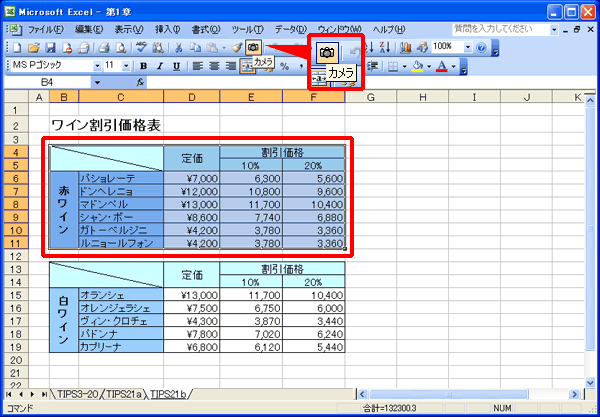Screen dimensions: 600x417
Task: Open the help question box dropdown arrow
Action: coord(554,29)
